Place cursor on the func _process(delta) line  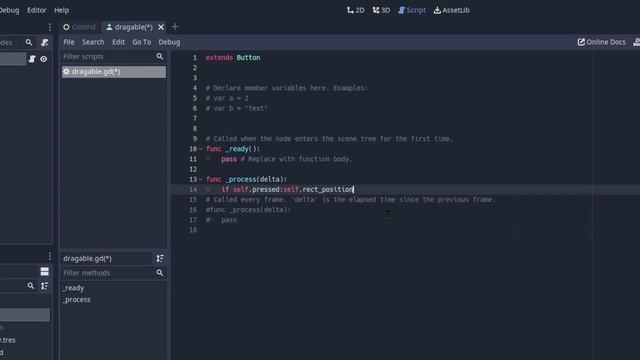pyautogui.click(x=246, y=179)
